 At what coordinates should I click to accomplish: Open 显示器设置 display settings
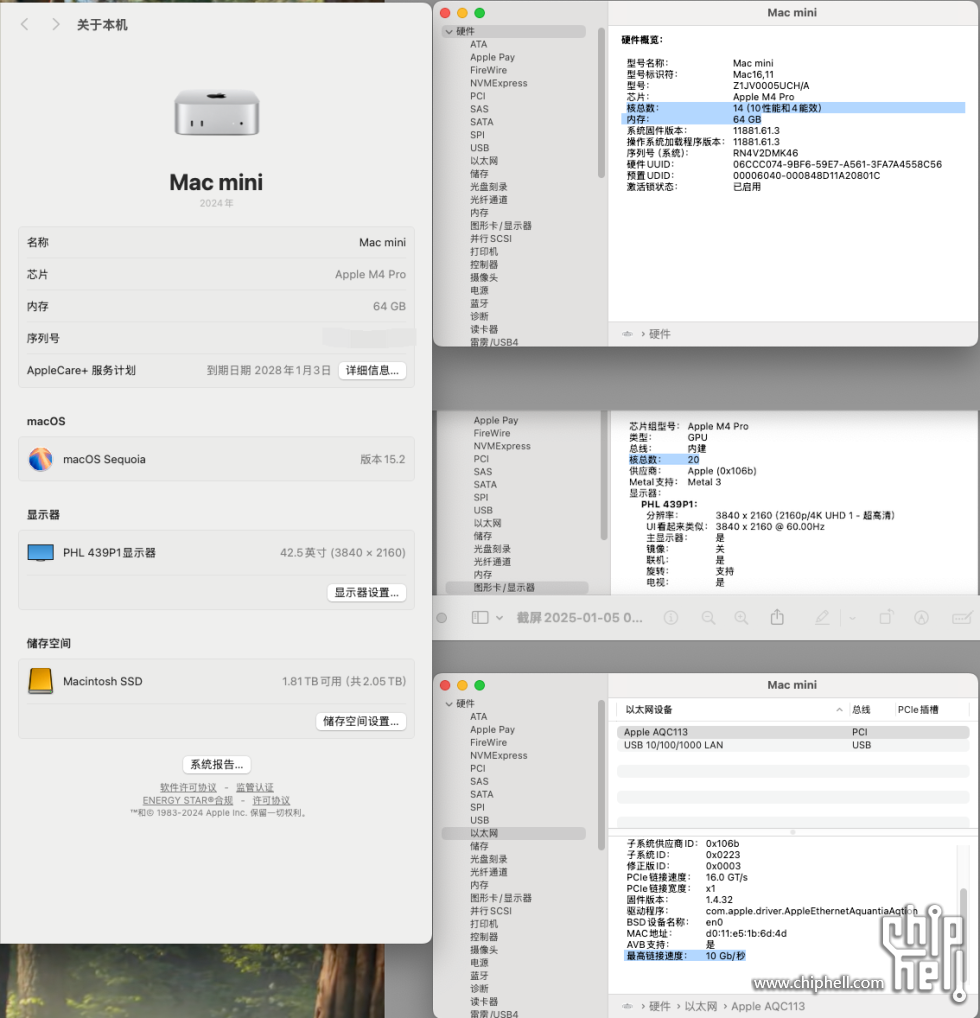[366, 592]
